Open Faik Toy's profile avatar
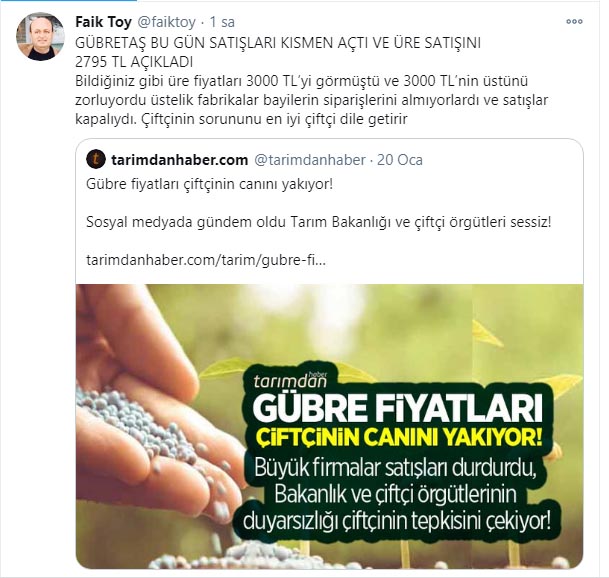The width and height of the screenshot is (609, 578). click(40, 37)
